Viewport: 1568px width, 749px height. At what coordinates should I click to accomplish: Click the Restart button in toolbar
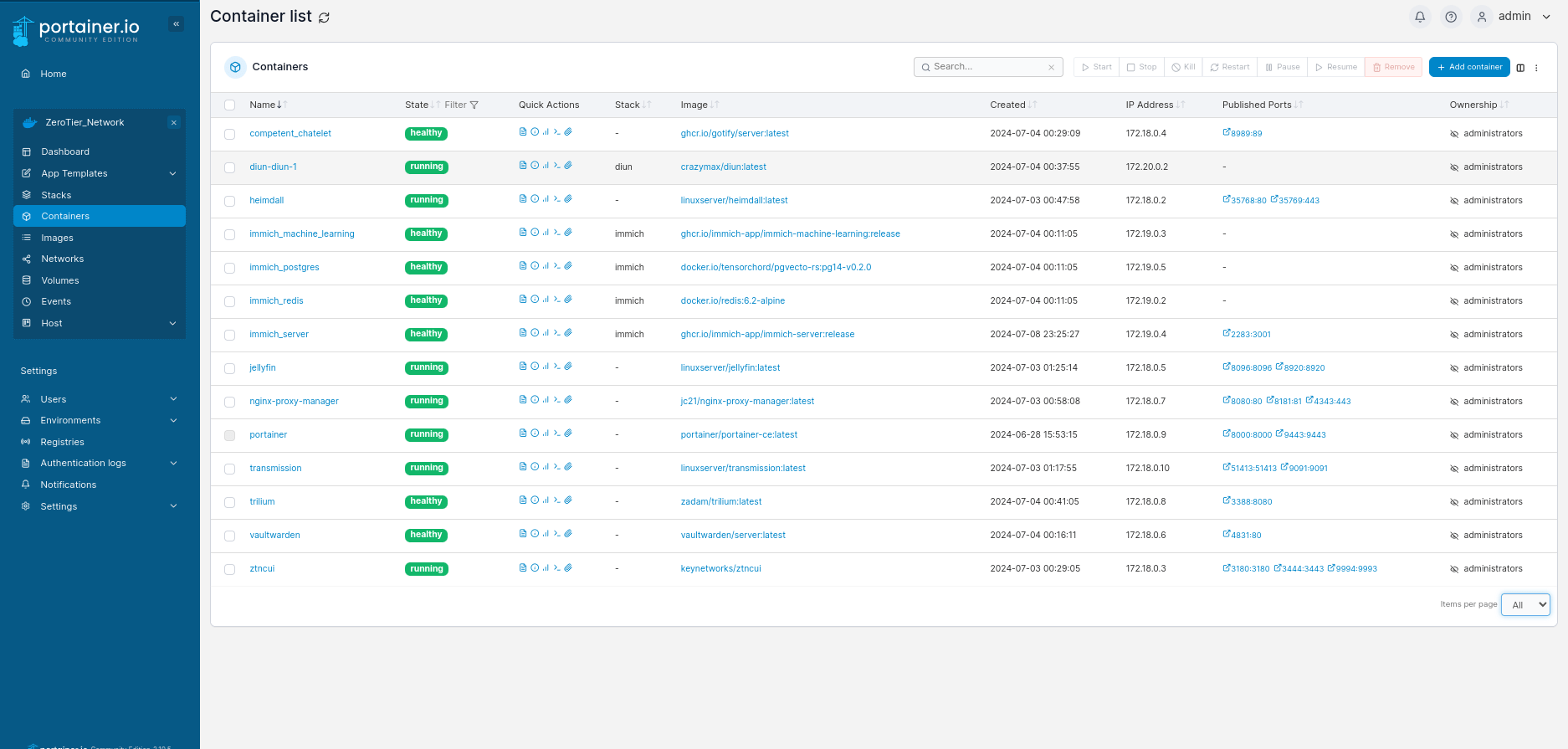click(x=1230, y=67)
